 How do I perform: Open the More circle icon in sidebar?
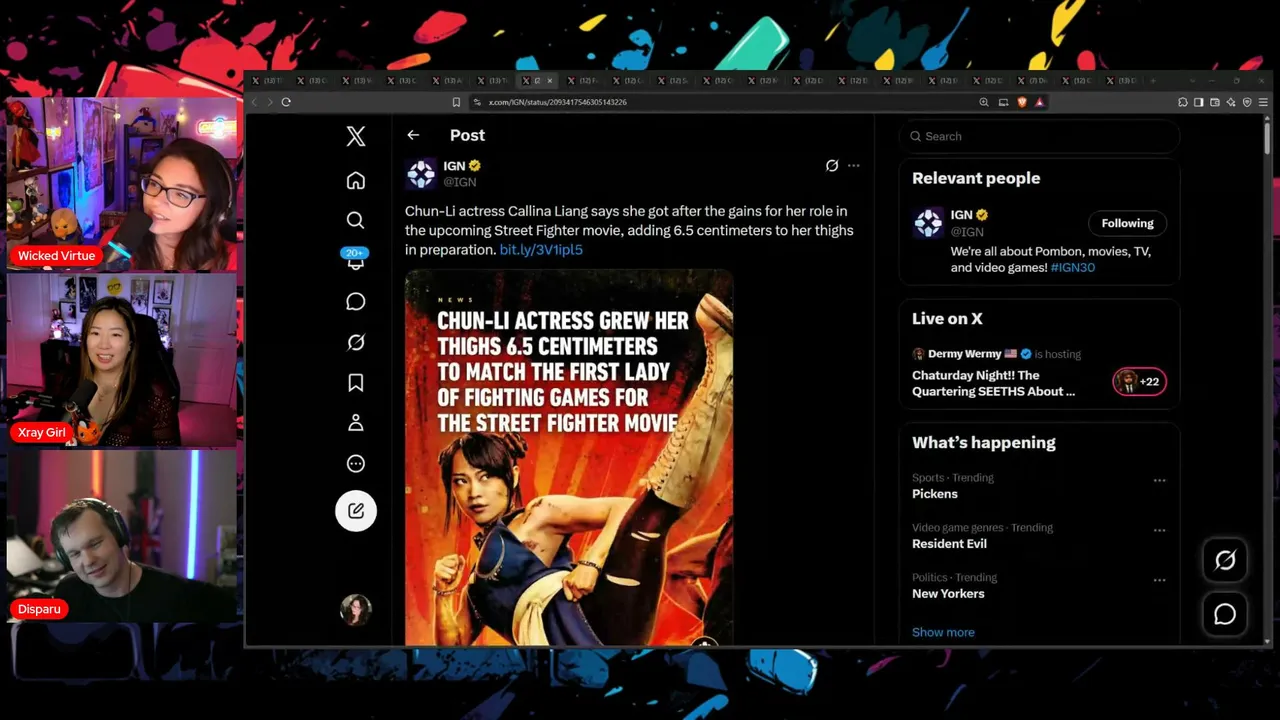tap(356, 464)
